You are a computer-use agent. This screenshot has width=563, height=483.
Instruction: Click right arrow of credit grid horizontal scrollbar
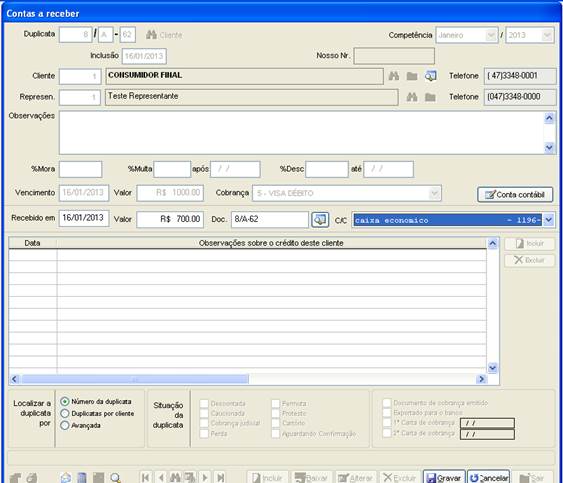coord(481,379)
